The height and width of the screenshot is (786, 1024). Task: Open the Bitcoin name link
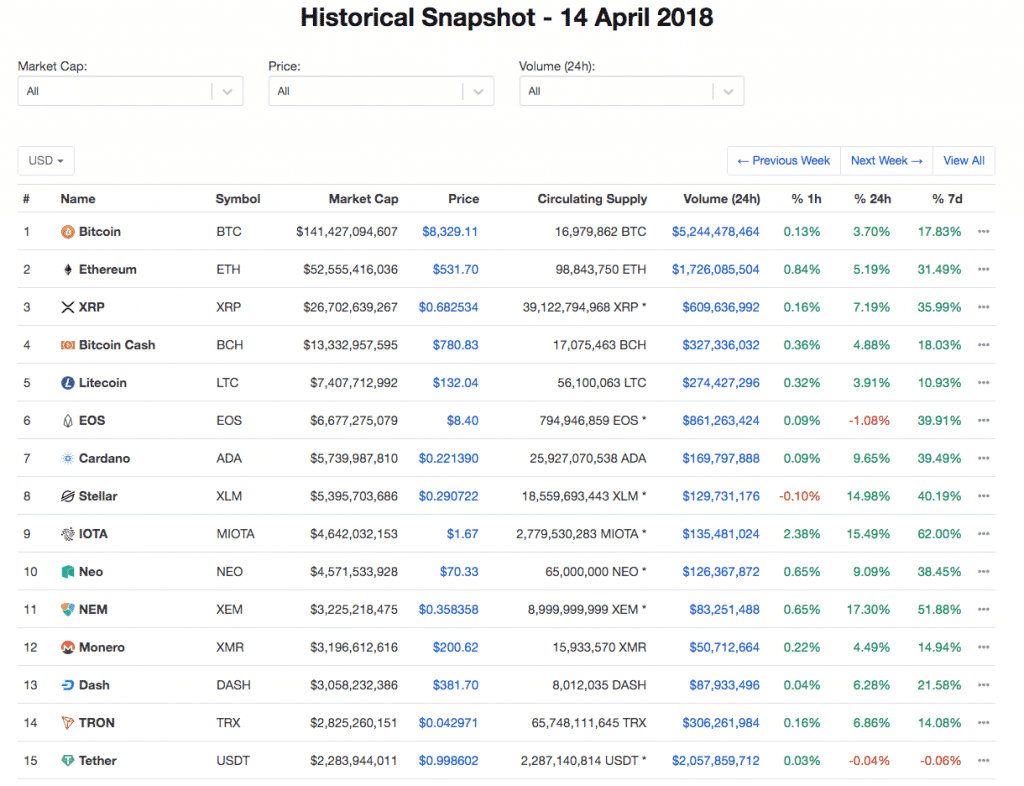pyautogui.click(x=100, y=232)
